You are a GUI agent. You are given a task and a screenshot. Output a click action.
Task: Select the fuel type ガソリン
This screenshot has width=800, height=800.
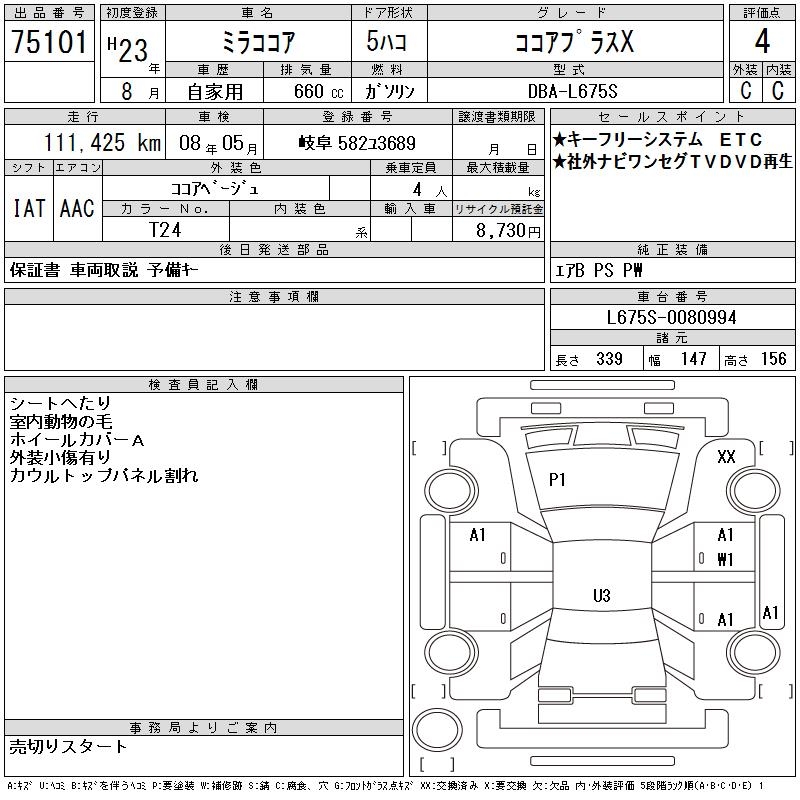pos(389,91)
